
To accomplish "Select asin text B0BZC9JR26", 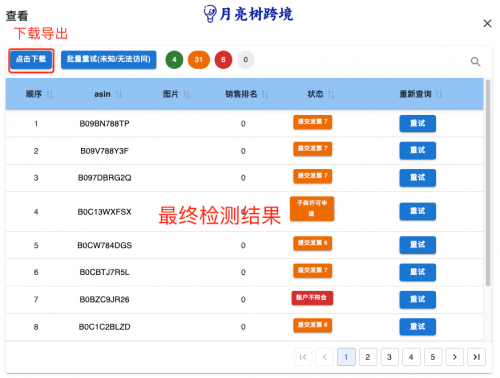I will (104, 300).
